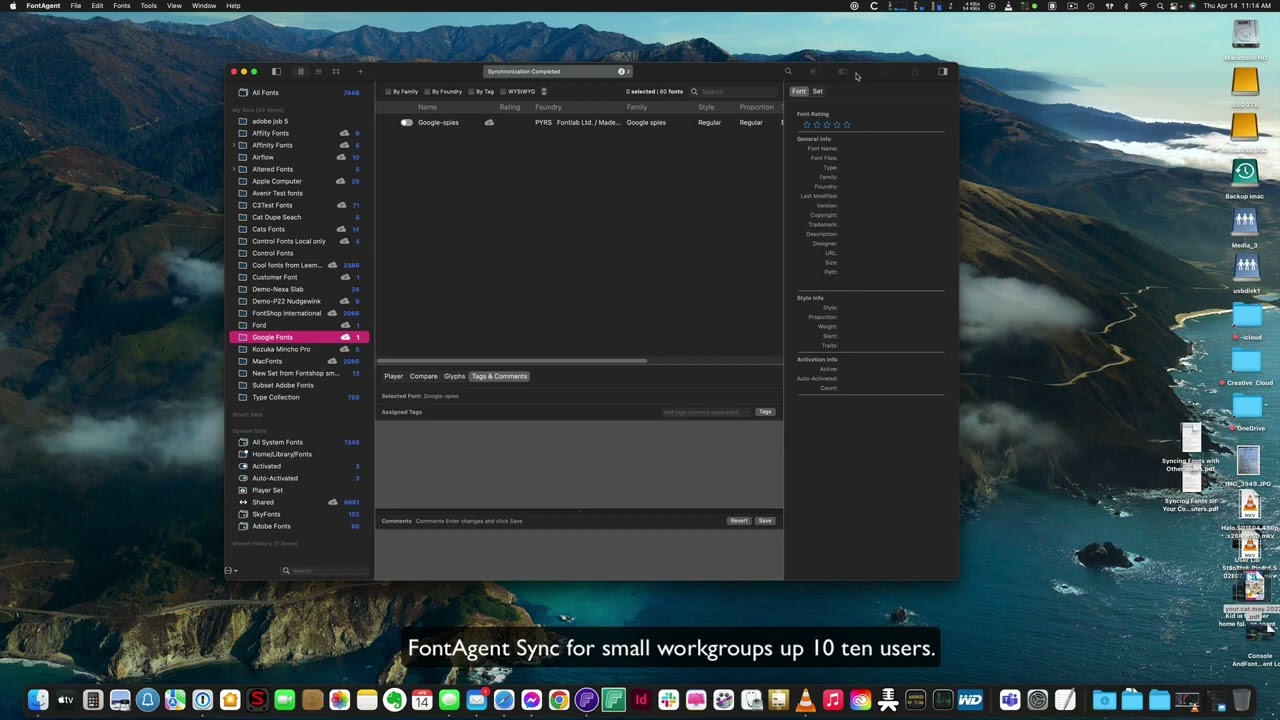Screen dimensions: 1280x720
Task: Switch to the Player tab
Action: point(394,376)
